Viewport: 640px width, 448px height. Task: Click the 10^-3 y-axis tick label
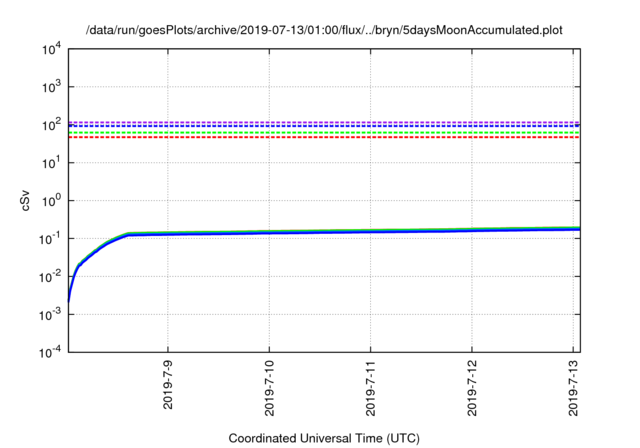tap(50, 315)
